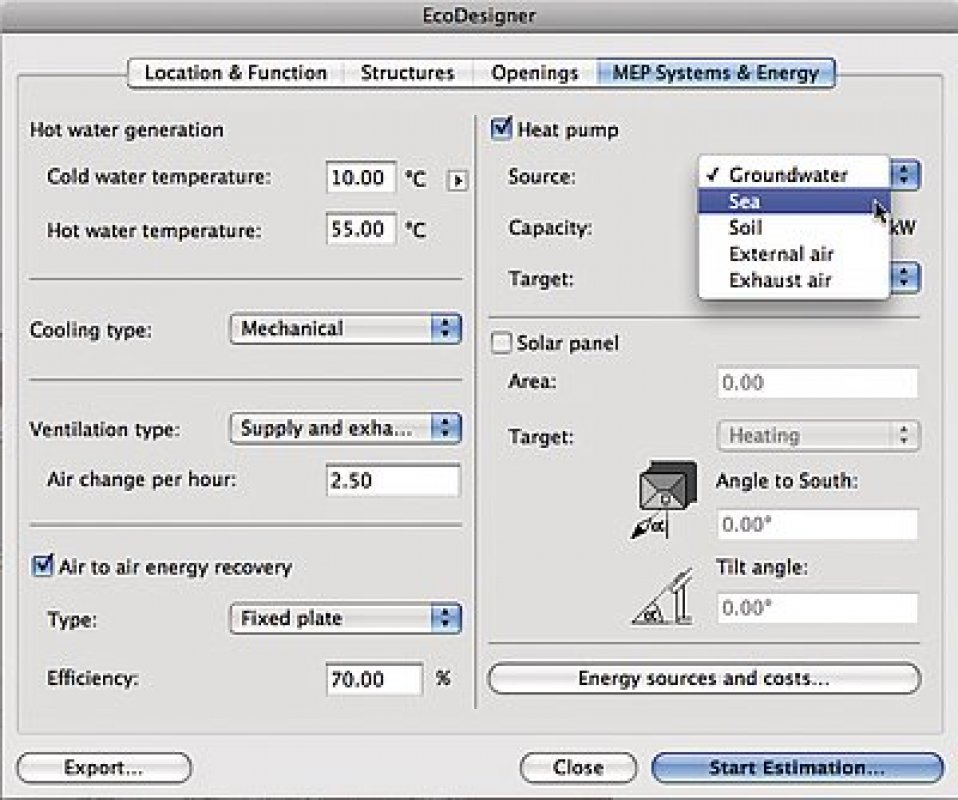Click the Heat pump Source dropdown arrows

tap(905, 175)
